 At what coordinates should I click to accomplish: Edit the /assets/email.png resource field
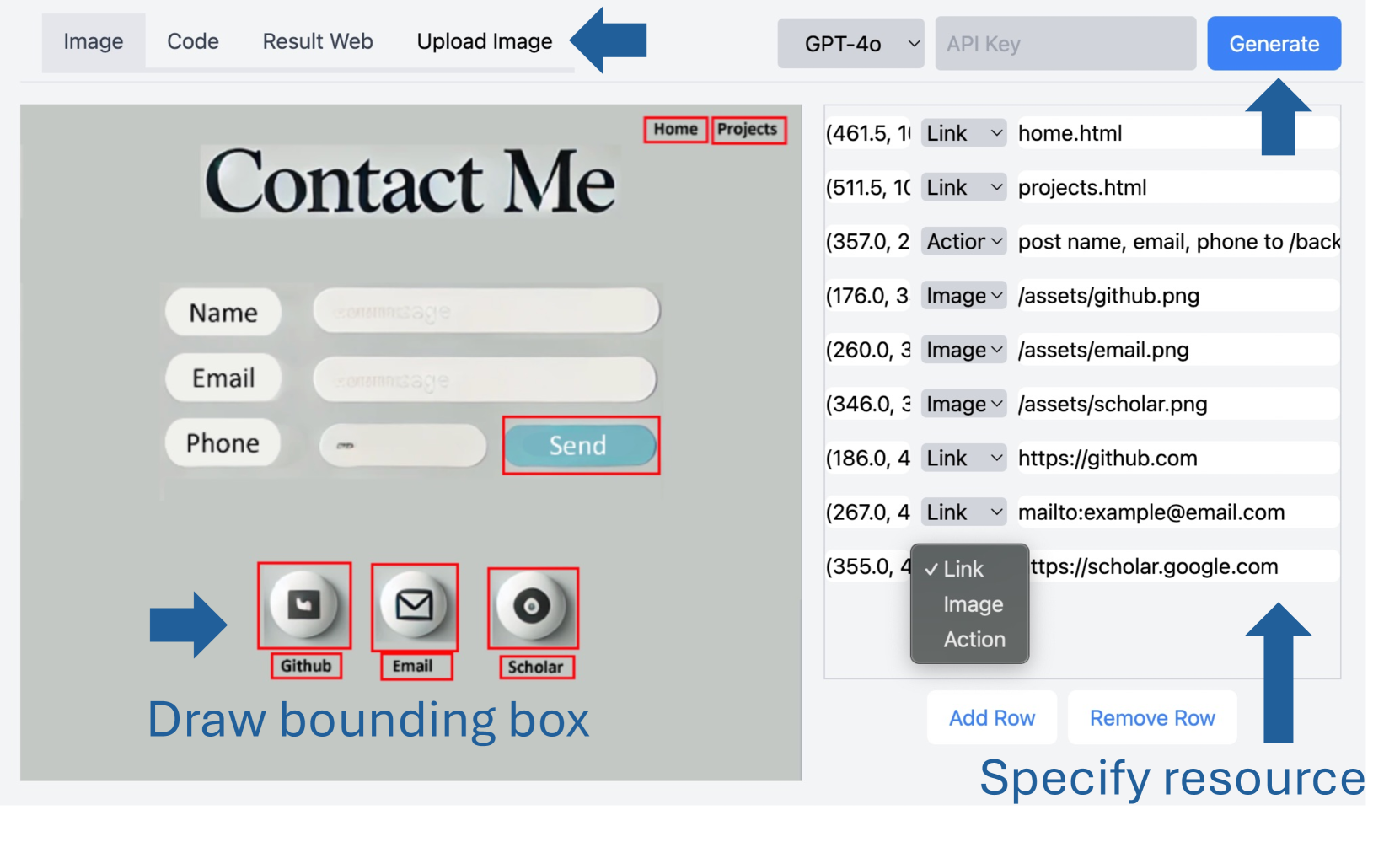(1178, 350)
